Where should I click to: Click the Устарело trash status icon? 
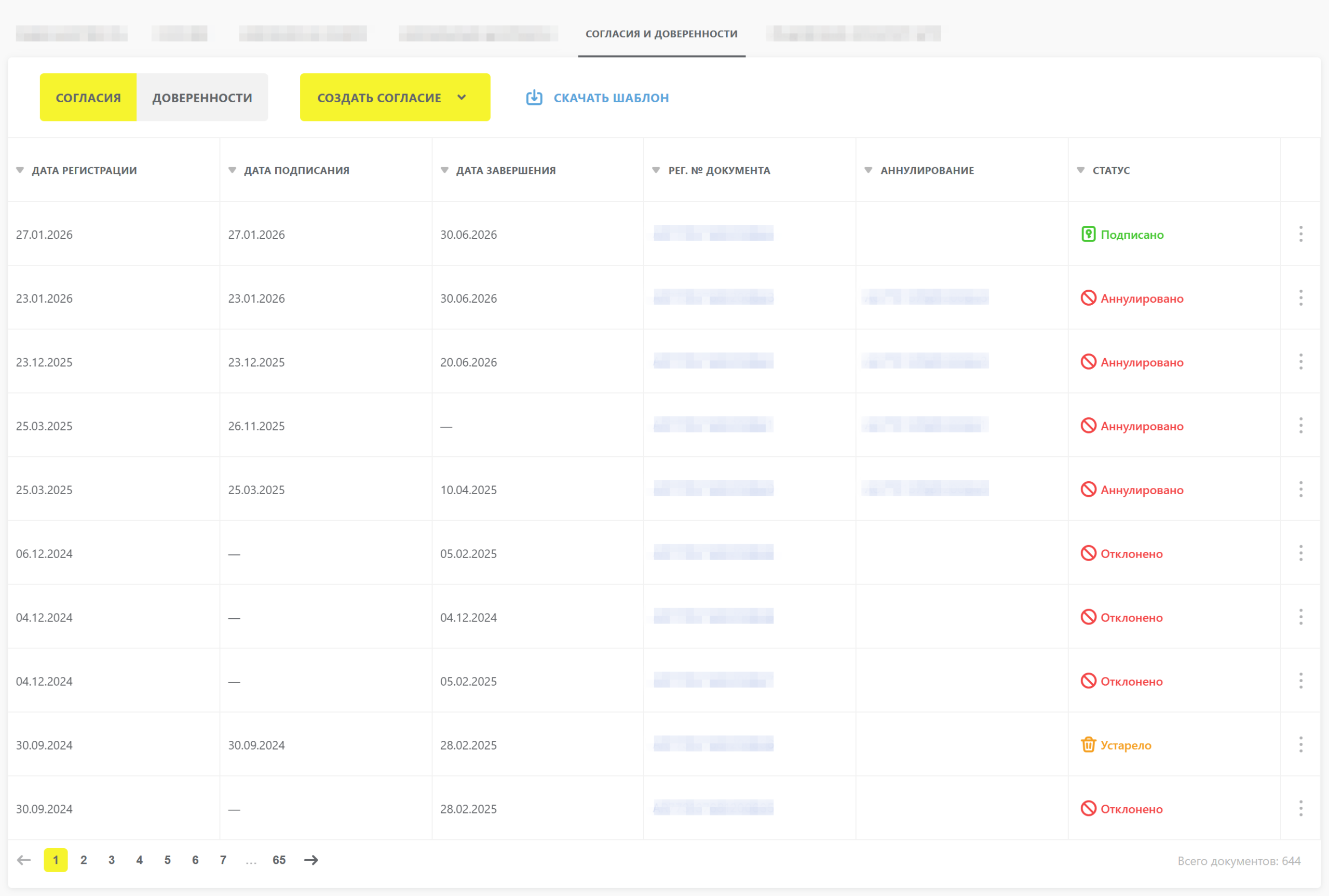(1088, 744)
